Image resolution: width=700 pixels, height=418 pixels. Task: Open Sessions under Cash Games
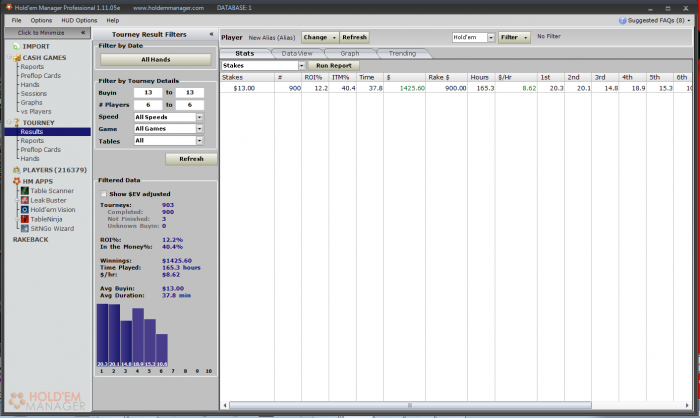[33, 93]
